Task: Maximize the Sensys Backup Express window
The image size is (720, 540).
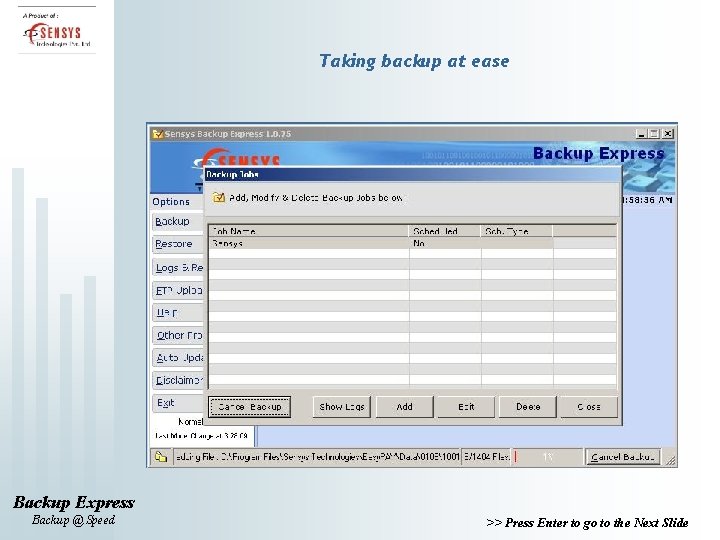Action: pyautogui.click(x=654, y=134)
